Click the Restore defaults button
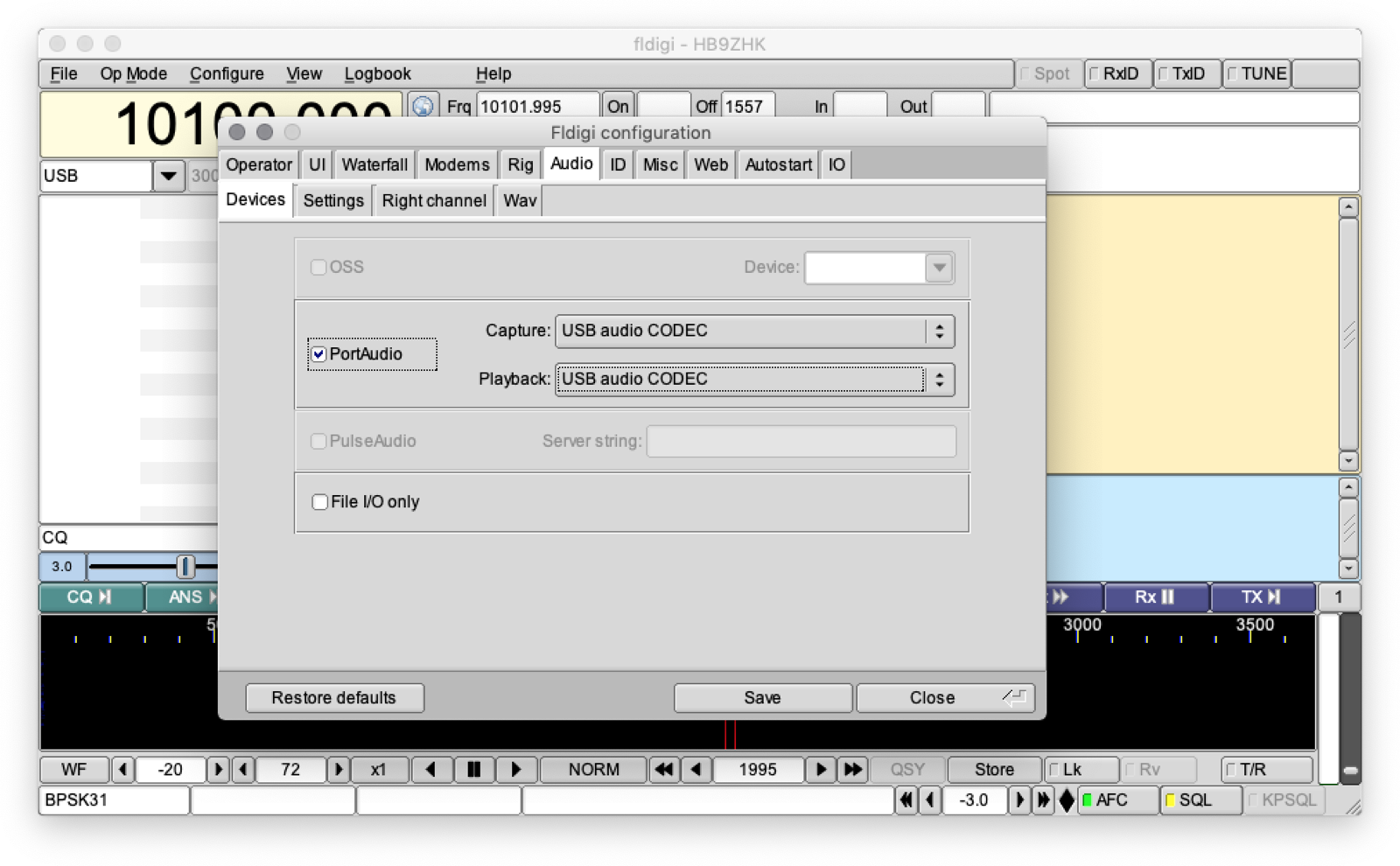 click(333, 698)
